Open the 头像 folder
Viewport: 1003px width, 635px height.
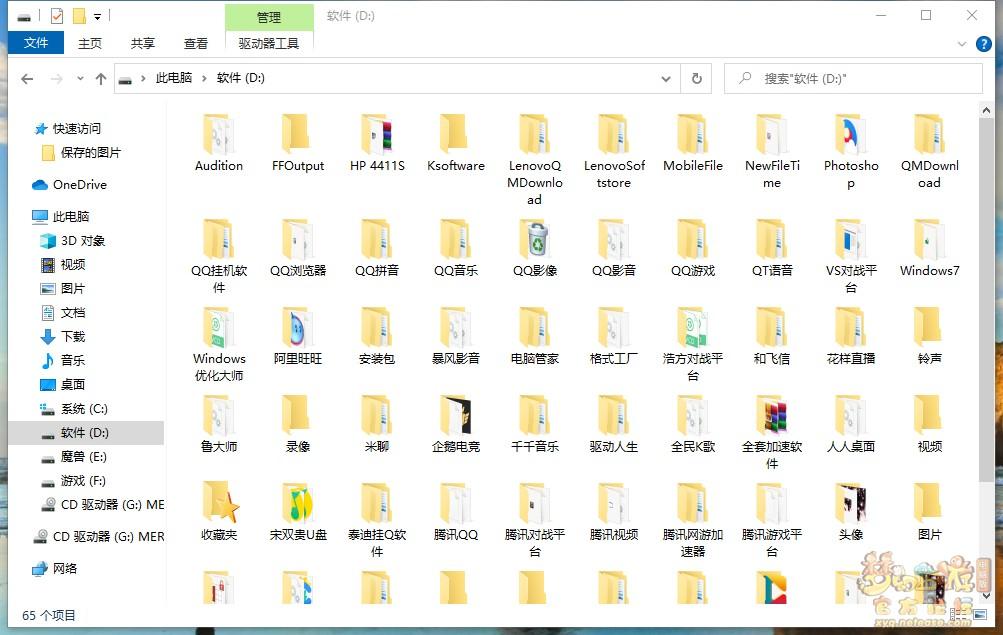[x=851, y=512]
